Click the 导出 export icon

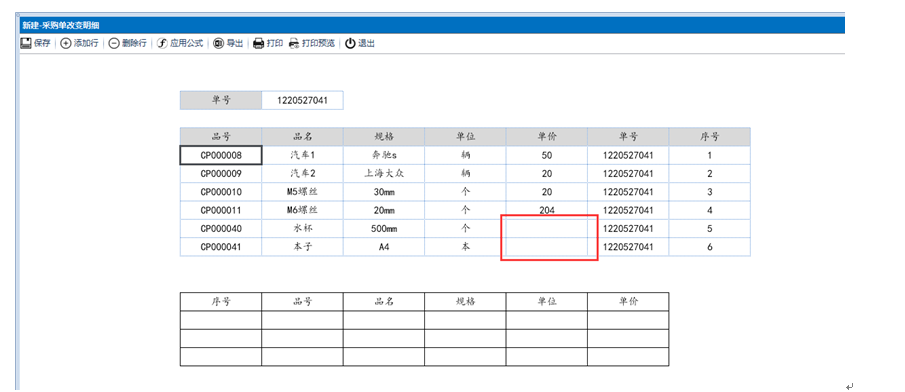218,43
